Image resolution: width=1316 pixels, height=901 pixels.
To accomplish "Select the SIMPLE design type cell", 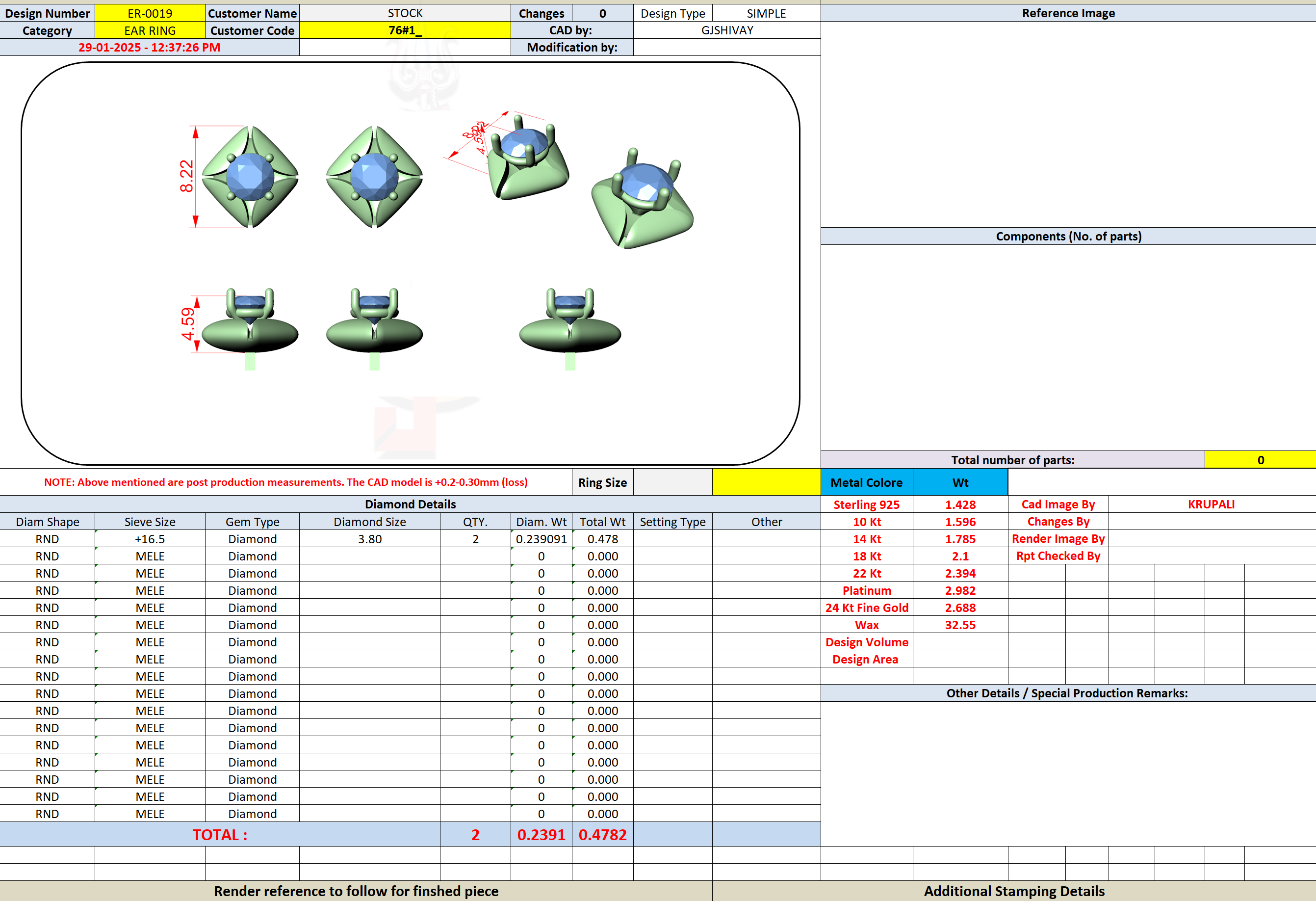I will pos(766,13).
